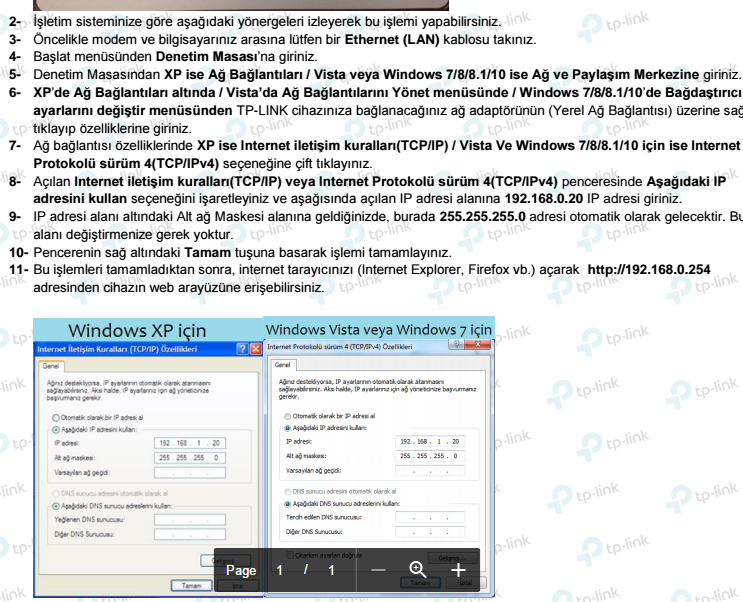Click the total page count after the slash

331,570
